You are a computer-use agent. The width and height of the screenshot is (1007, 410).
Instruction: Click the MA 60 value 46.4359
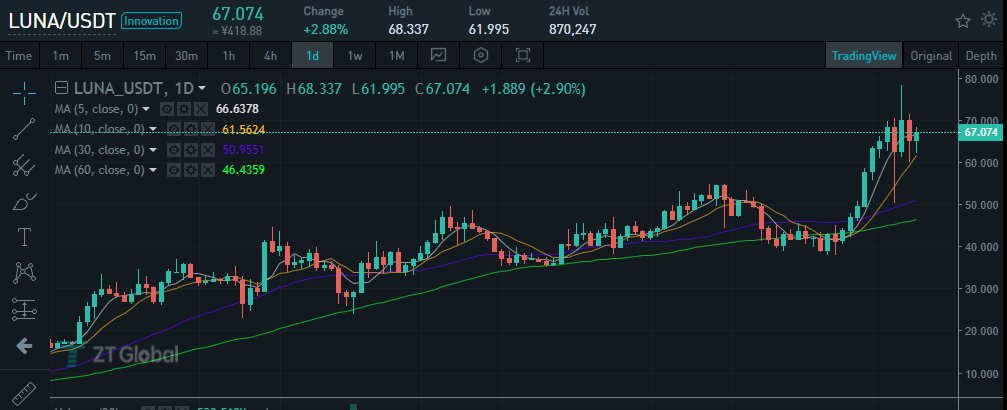coord(243,170)
